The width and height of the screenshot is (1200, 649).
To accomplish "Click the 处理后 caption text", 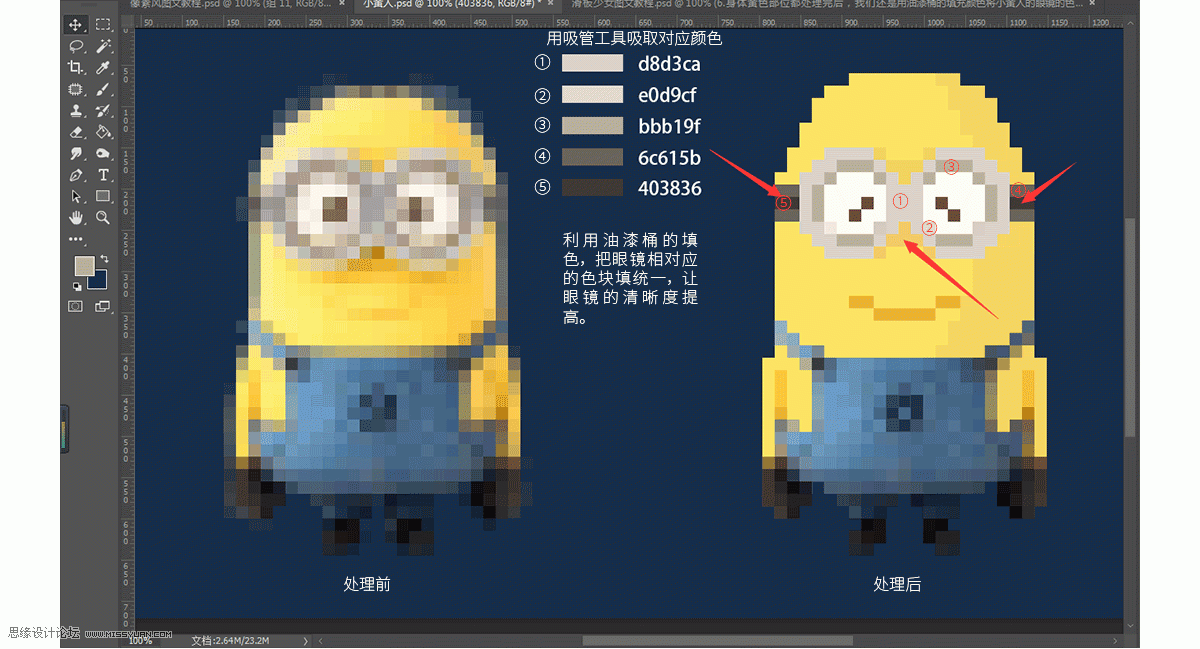I will coord(897,584).
